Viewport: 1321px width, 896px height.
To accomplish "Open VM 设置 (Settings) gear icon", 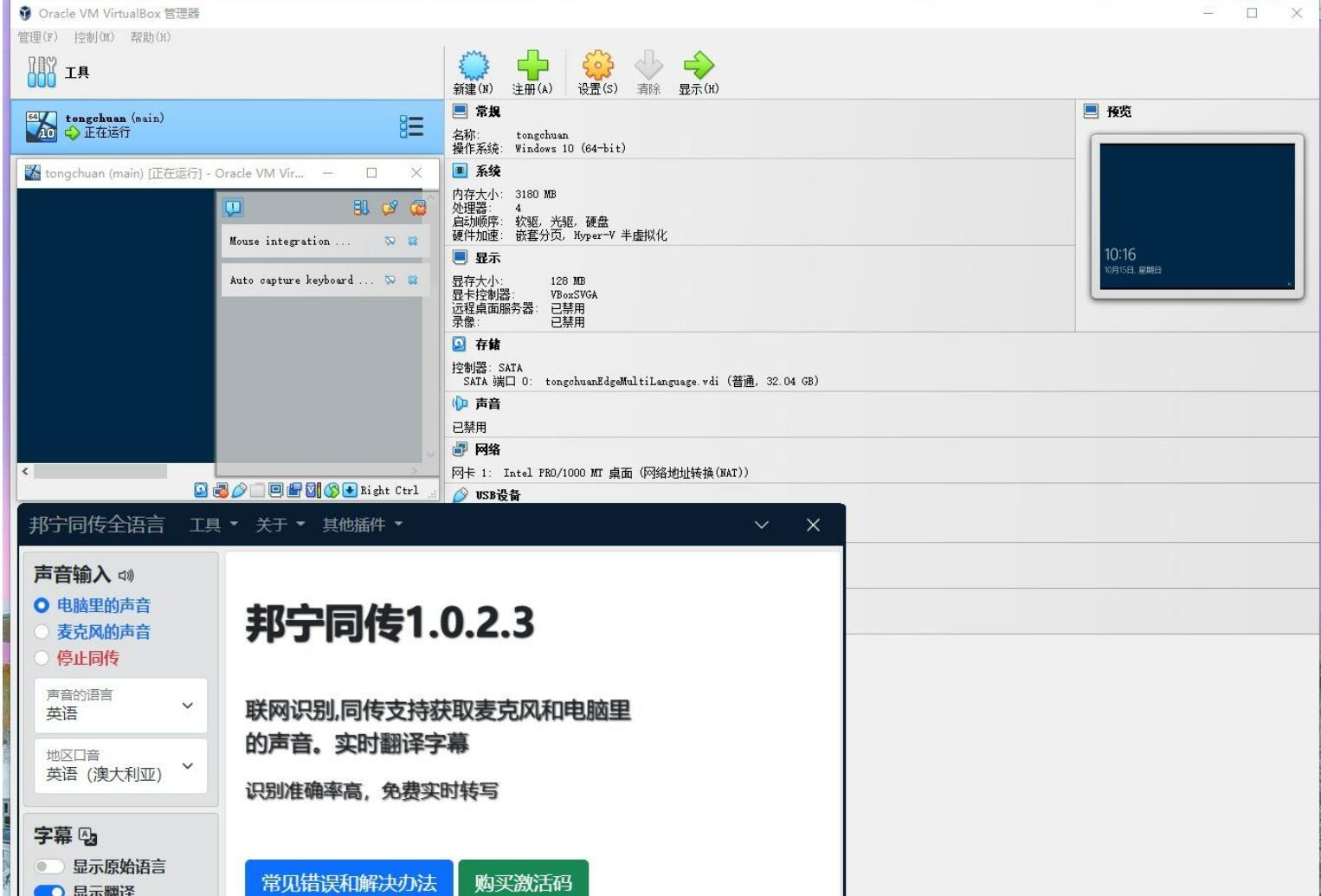I will pos(598,66).
